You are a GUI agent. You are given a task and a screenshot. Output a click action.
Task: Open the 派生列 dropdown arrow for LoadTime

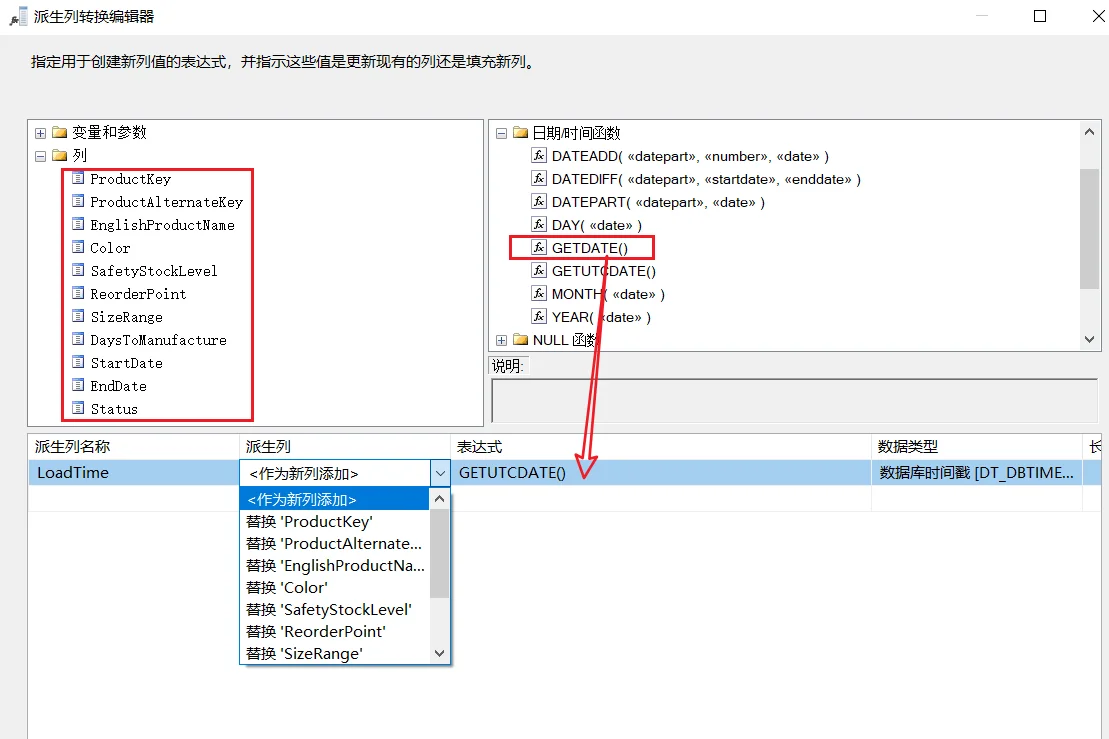(440, 473)
